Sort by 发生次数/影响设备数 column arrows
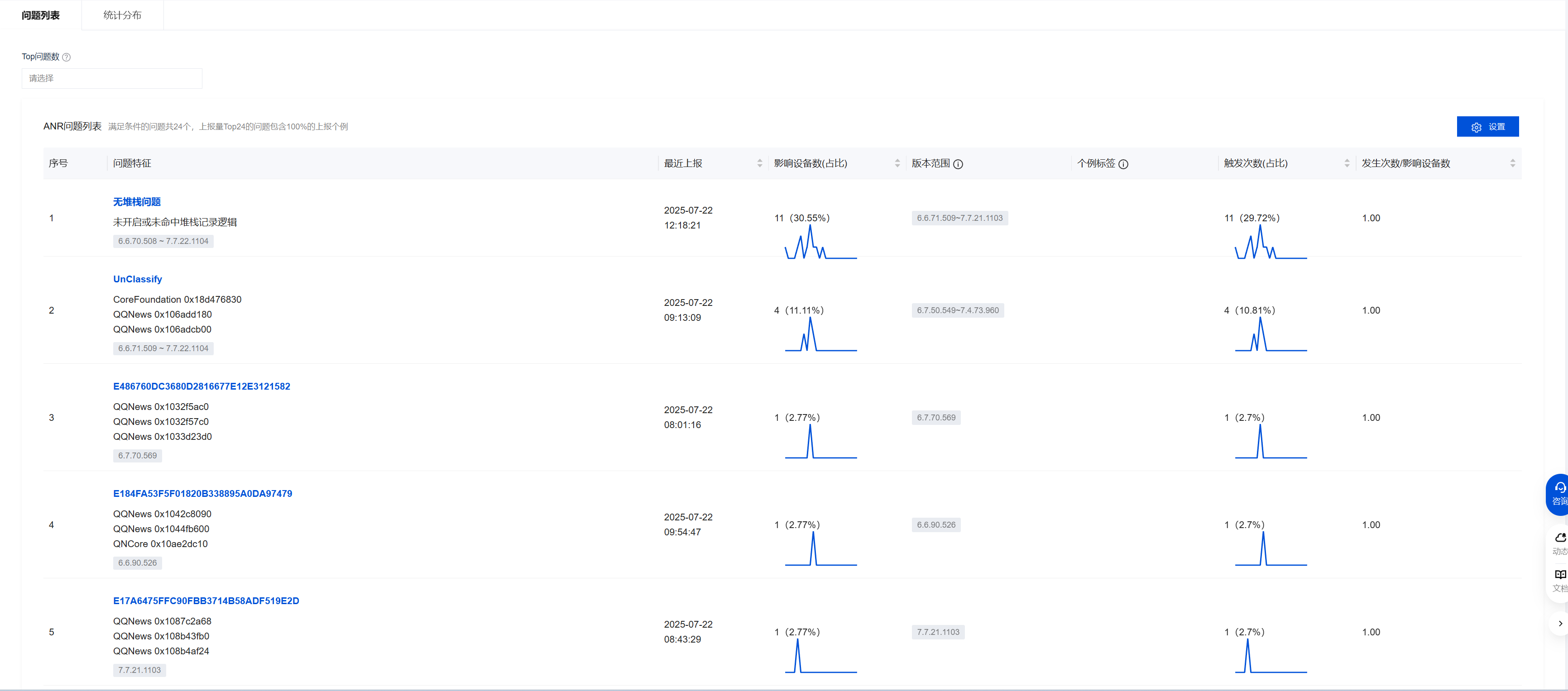This screenshot has height=691, width=1568. [x=1513, y=163]
